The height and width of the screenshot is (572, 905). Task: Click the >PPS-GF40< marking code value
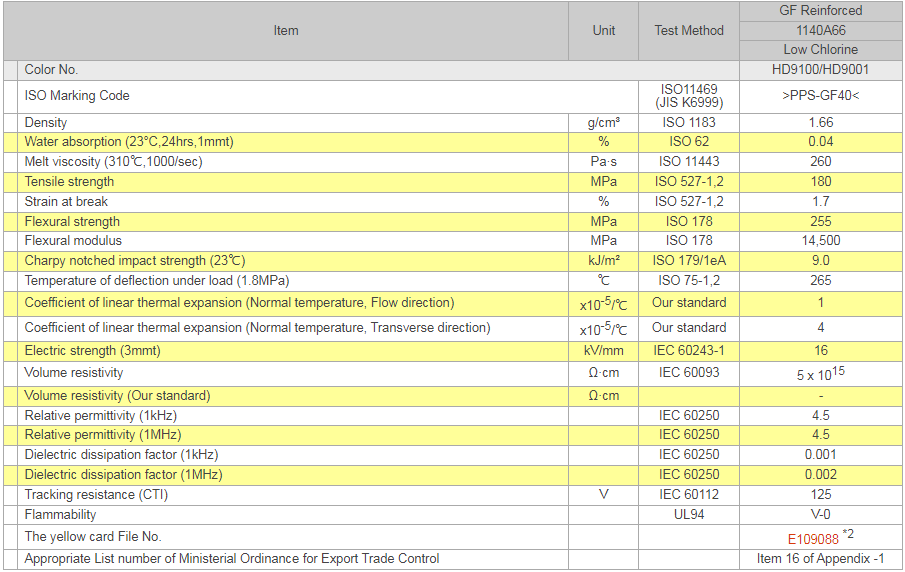pyautogui.click(x=820, y=96)
